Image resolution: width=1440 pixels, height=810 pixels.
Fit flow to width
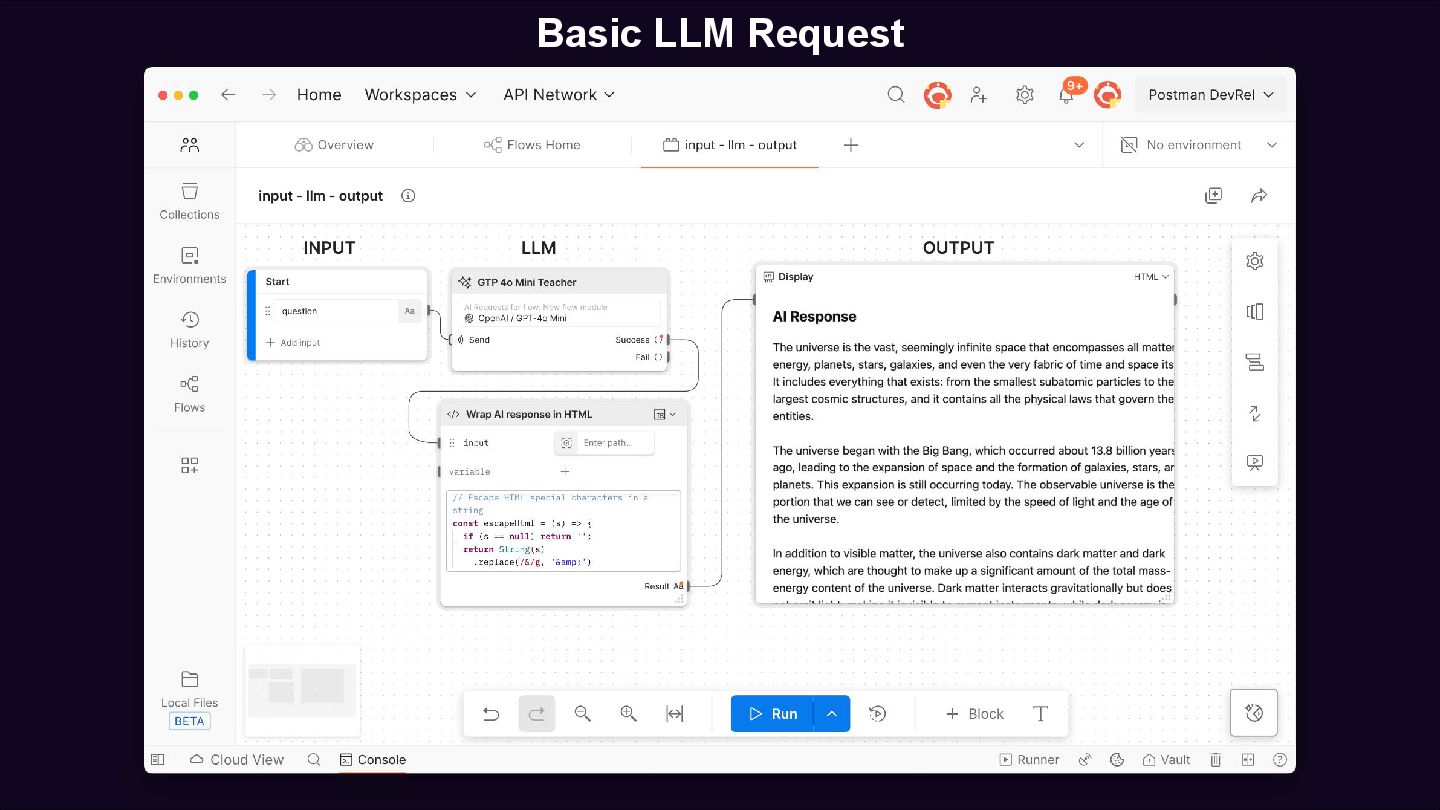pos(675,714)
